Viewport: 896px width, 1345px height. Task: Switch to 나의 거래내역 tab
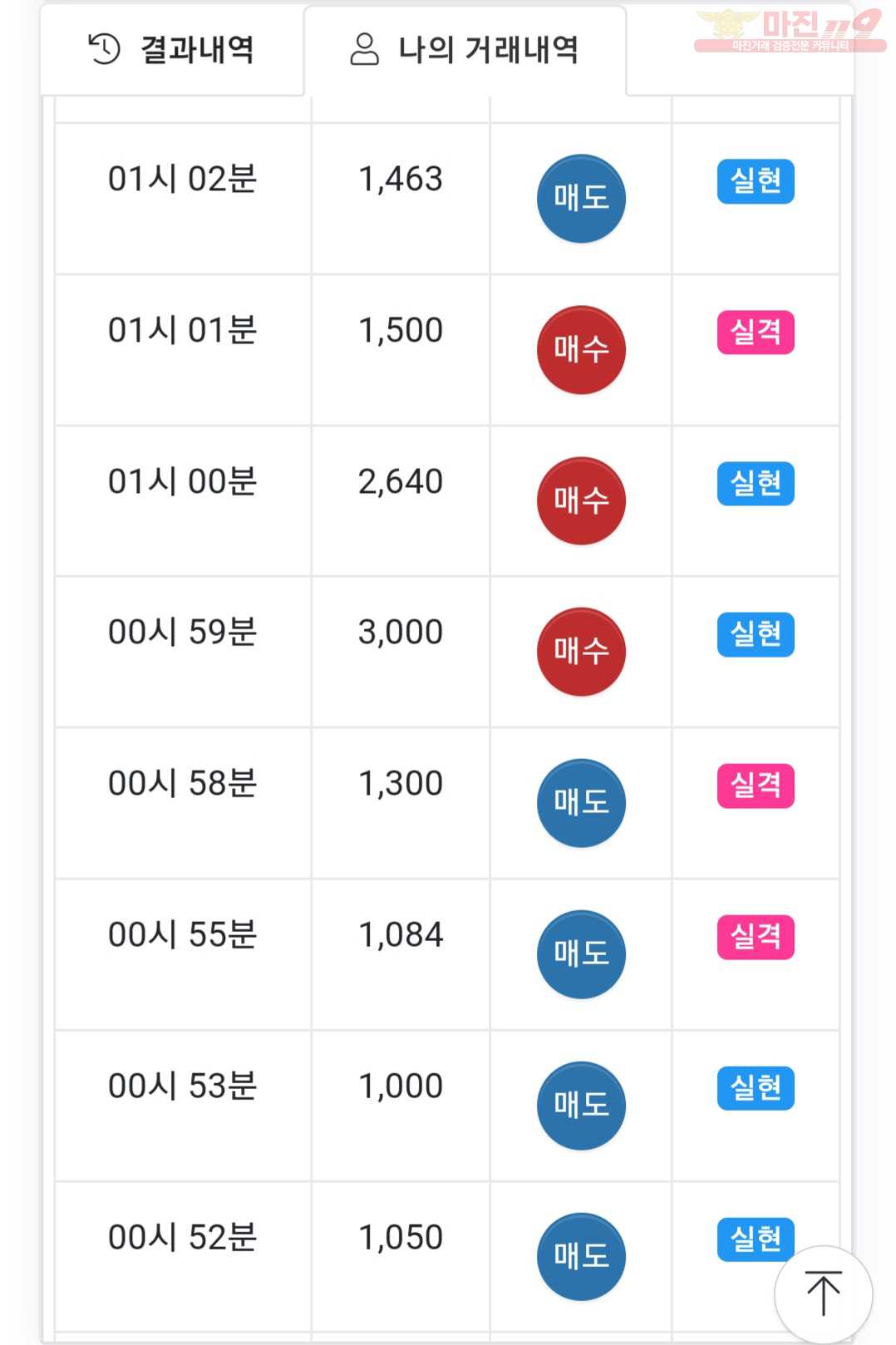[x=465, y=50]
